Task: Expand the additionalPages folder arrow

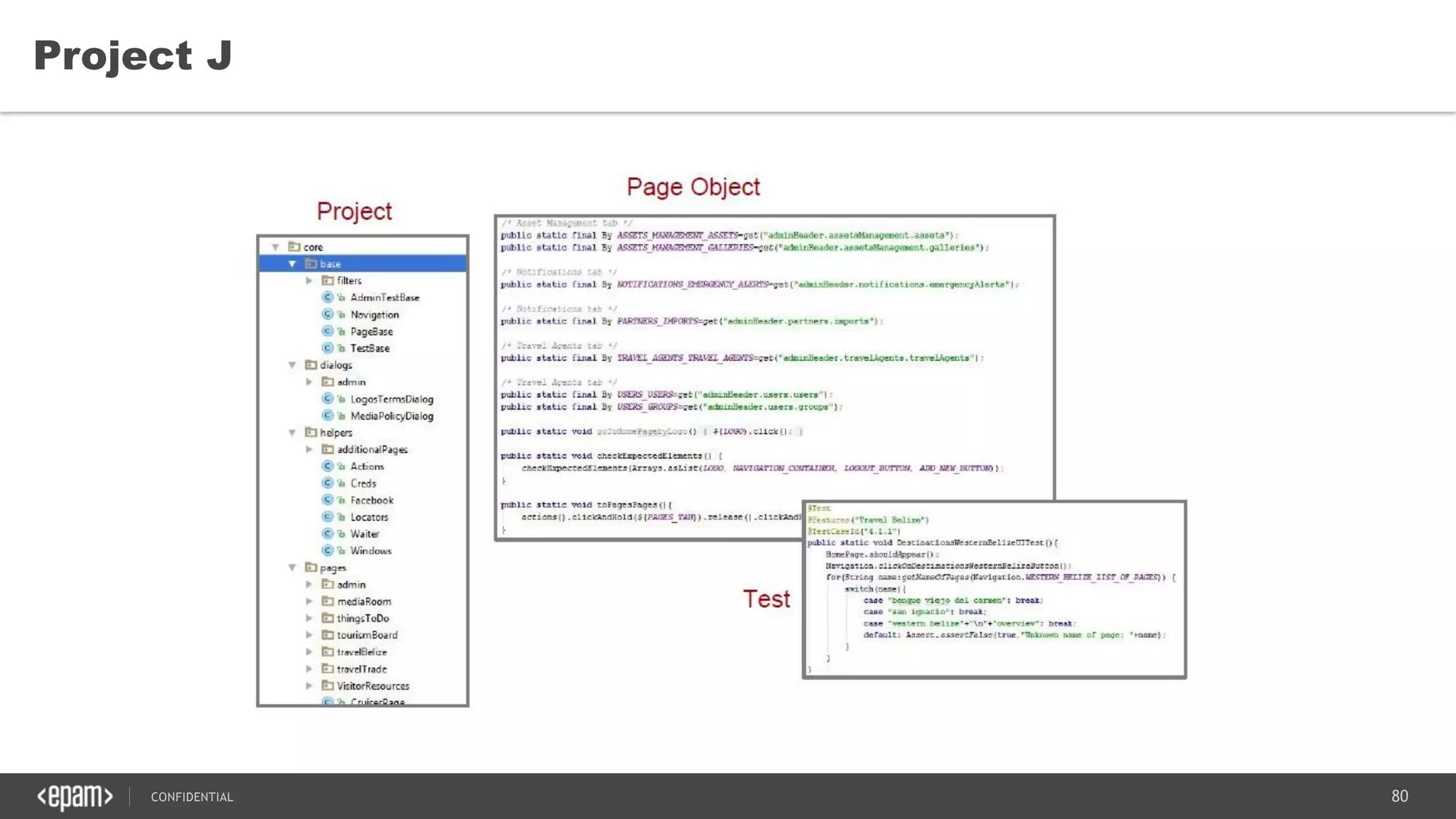Action: point(309,449)
